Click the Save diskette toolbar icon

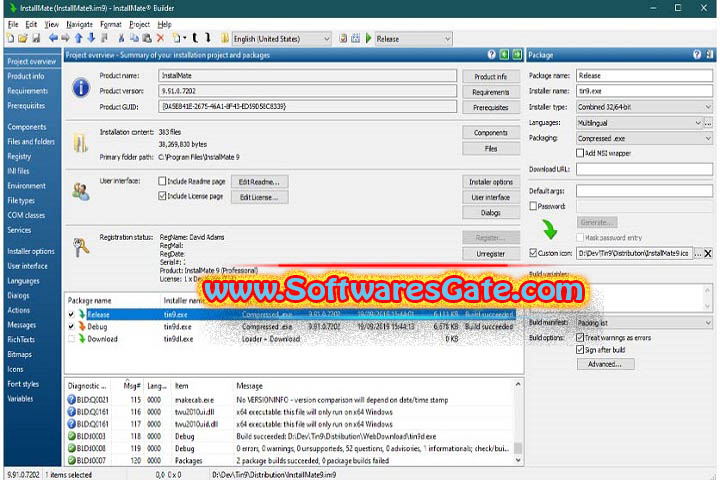tap(36, 39)
